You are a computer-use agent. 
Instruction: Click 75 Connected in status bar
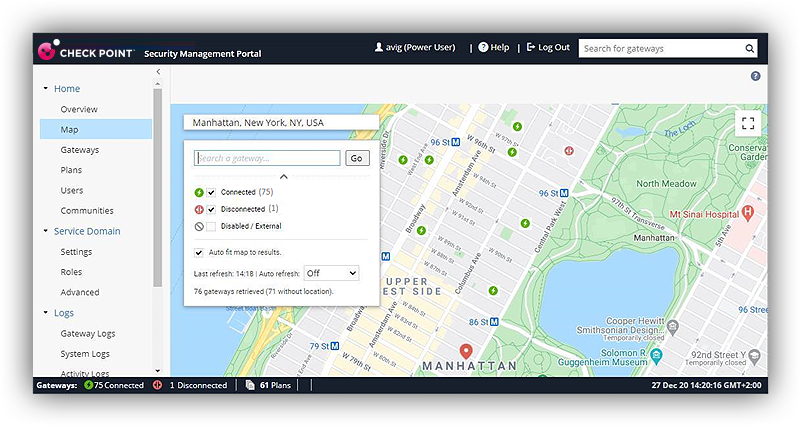coord(114,385)
